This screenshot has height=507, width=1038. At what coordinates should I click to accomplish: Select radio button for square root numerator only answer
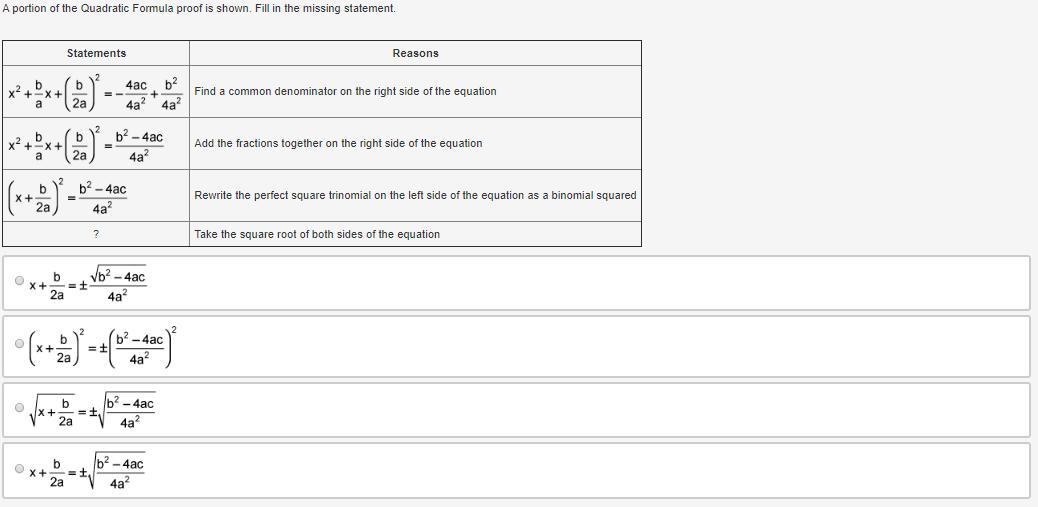19,281
